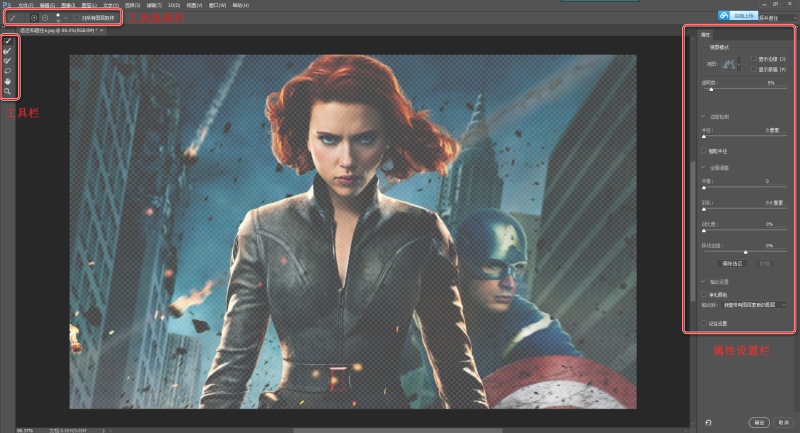Click the reset workspace arrow icon

pyautogui.click(x=707, y=422)
